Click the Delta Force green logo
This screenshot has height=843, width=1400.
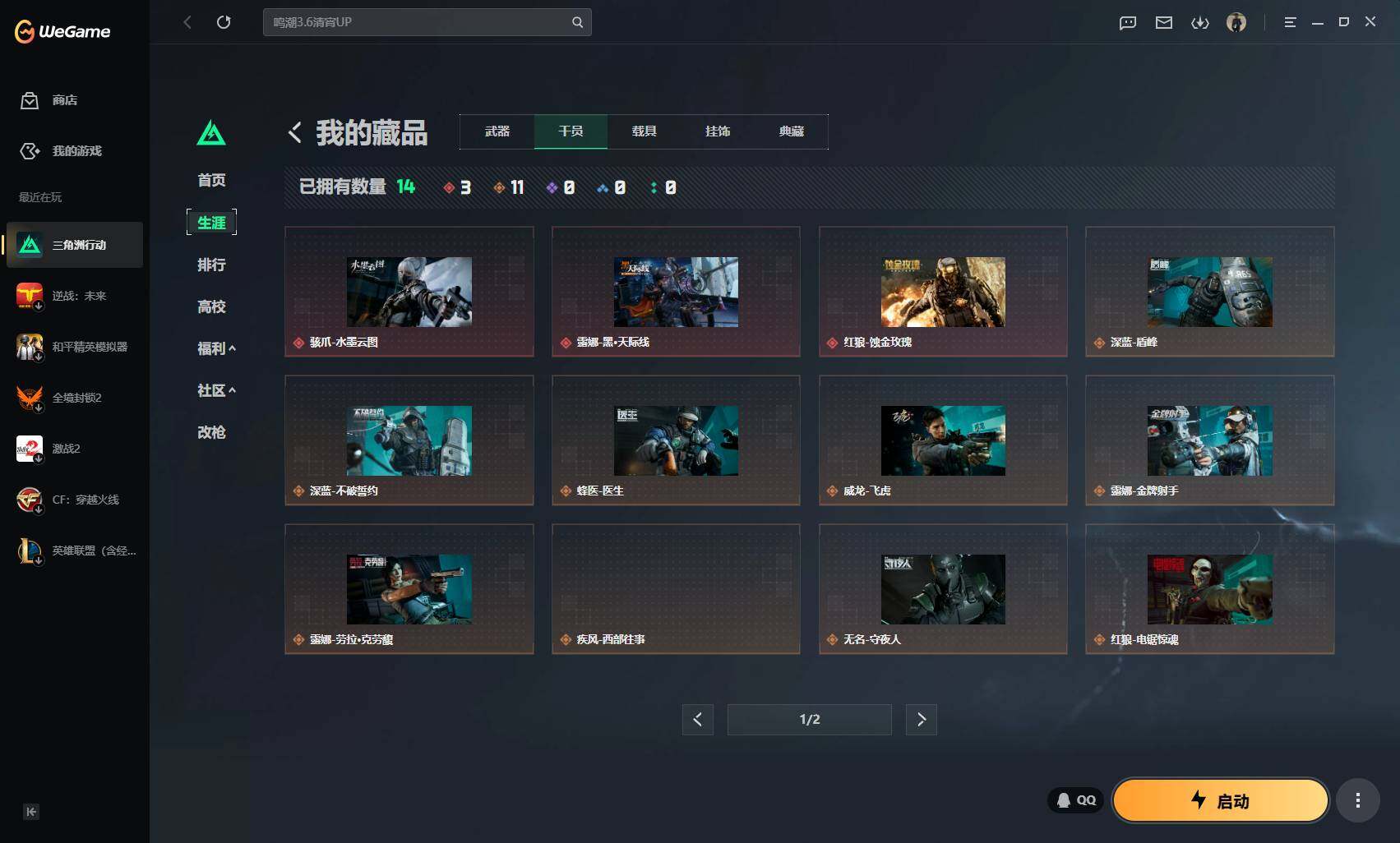211,132
